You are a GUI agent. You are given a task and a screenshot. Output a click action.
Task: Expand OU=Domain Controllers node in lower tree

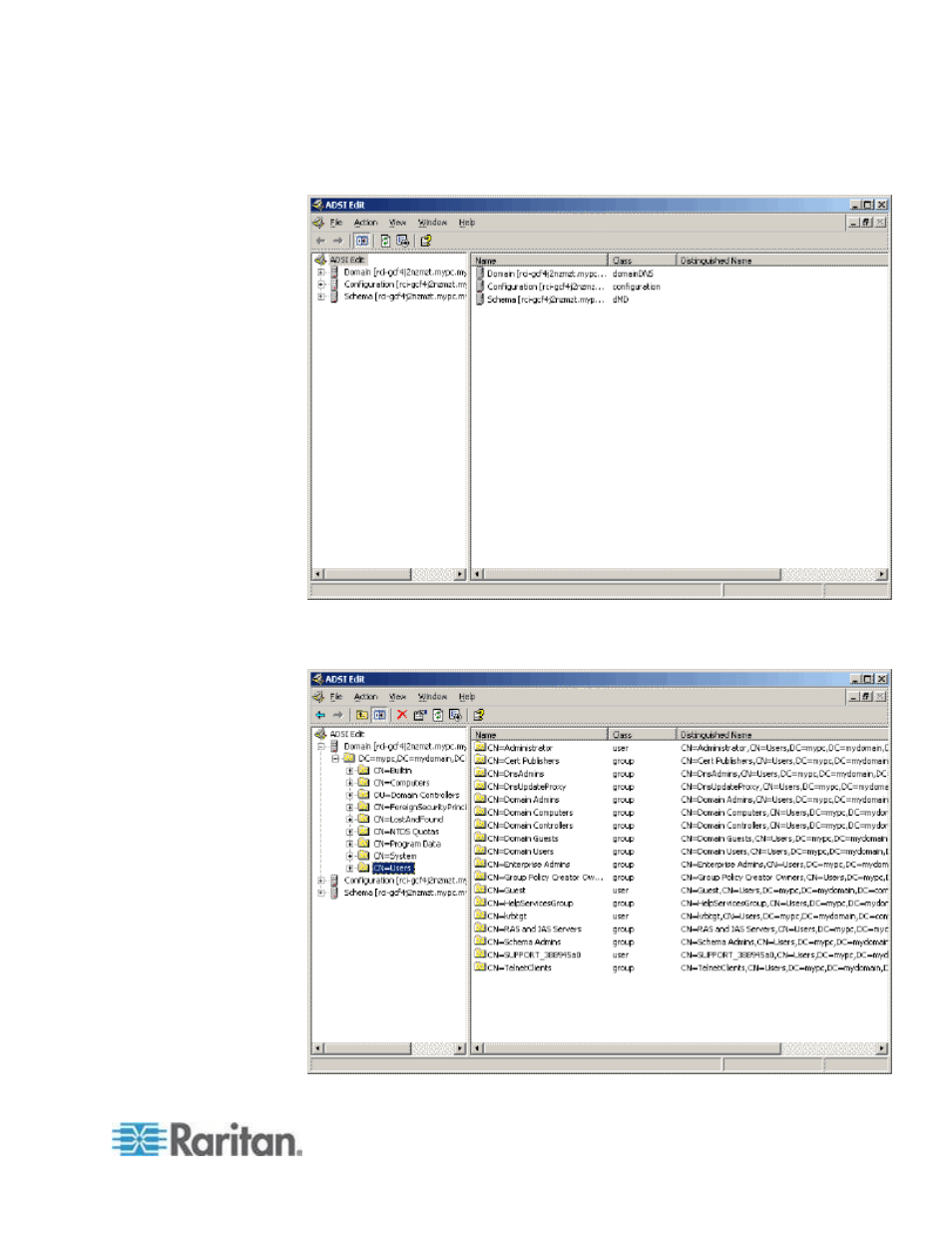click(350, 795)
